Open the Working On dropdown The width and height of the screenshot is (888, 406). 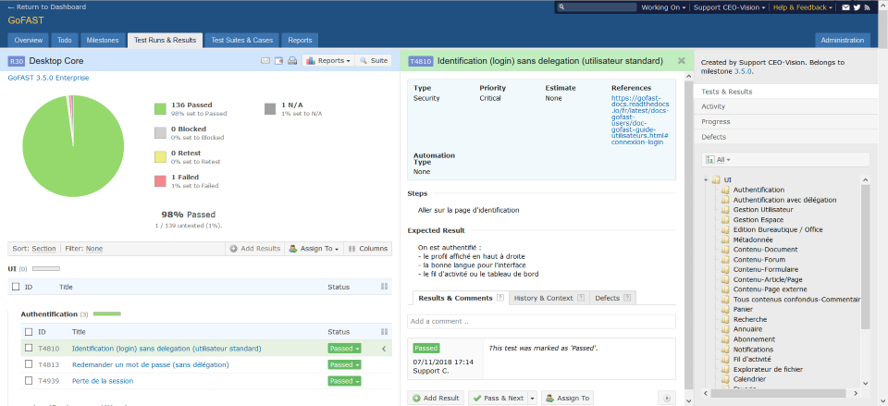[x=663, y=7]
